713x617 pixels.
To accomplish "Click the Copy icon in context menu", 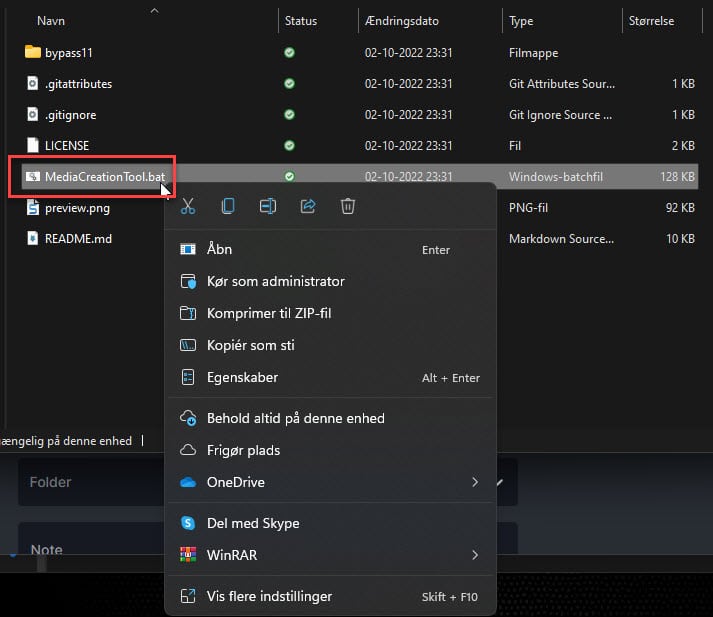I will click(x=228, y=206).
